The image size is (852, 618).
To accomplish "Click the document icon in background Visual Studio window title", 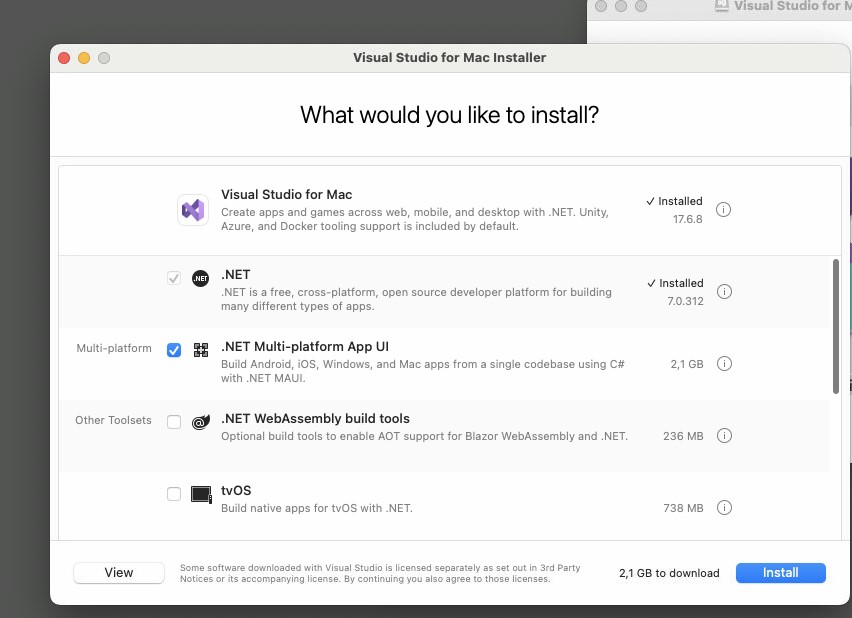I will click(721, 6).
